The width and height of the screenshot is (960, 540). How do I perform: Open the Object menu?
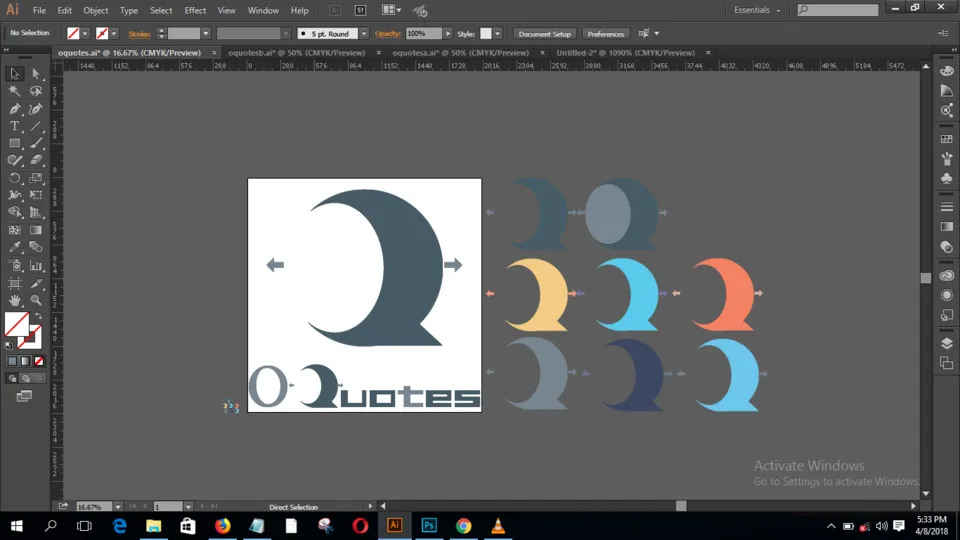point(96,10)
